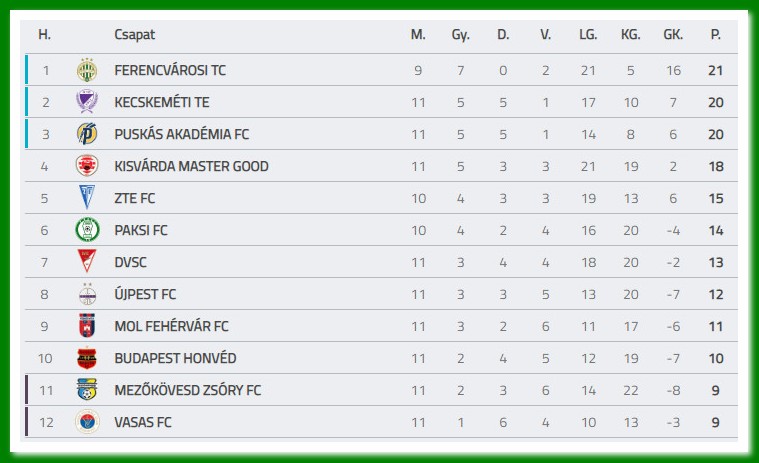759x463 pixels.
Task: Click the GK. goal difference column header
Action: [673, 34]
